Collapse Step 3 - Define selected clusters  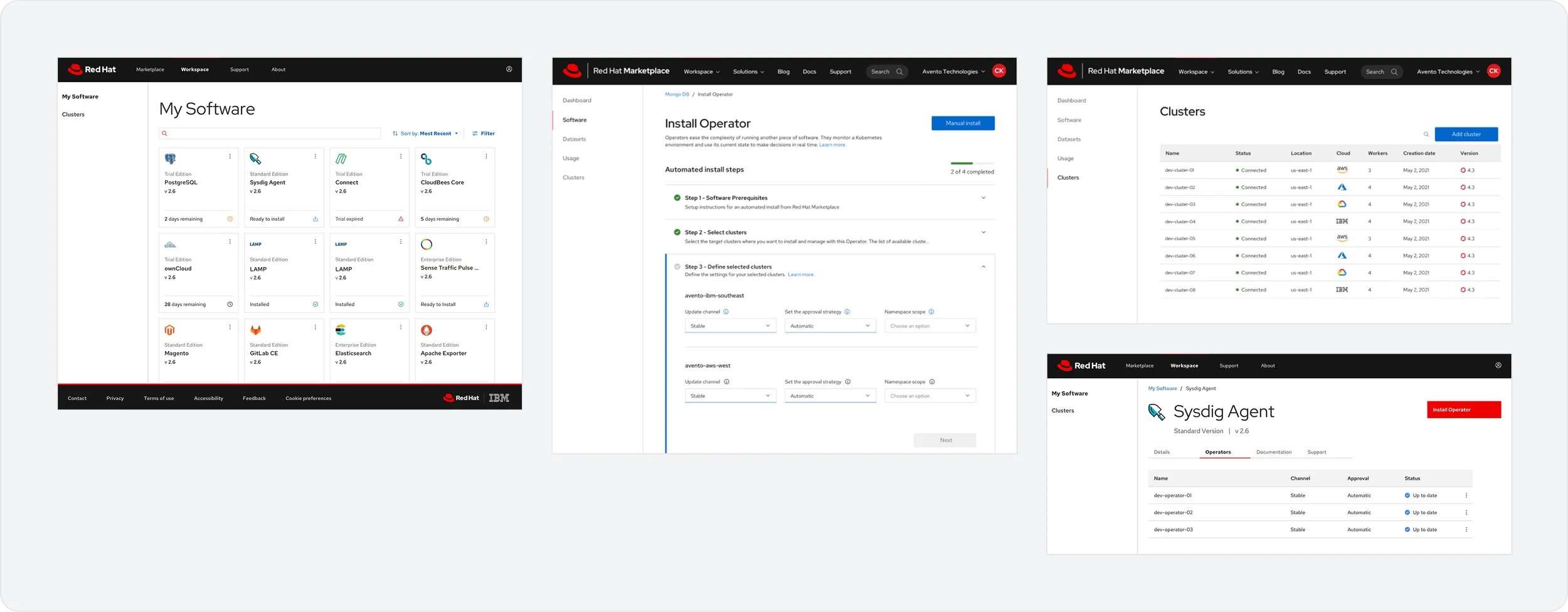point(983,267)
